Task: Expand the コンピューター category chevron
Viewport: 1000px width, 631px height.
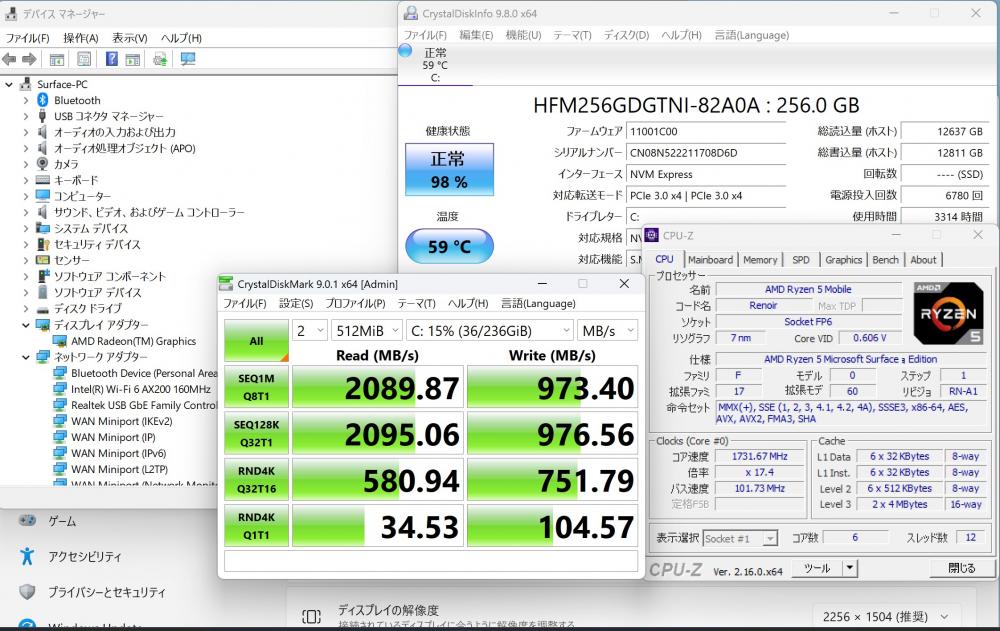Action: [x=26, y=196]
